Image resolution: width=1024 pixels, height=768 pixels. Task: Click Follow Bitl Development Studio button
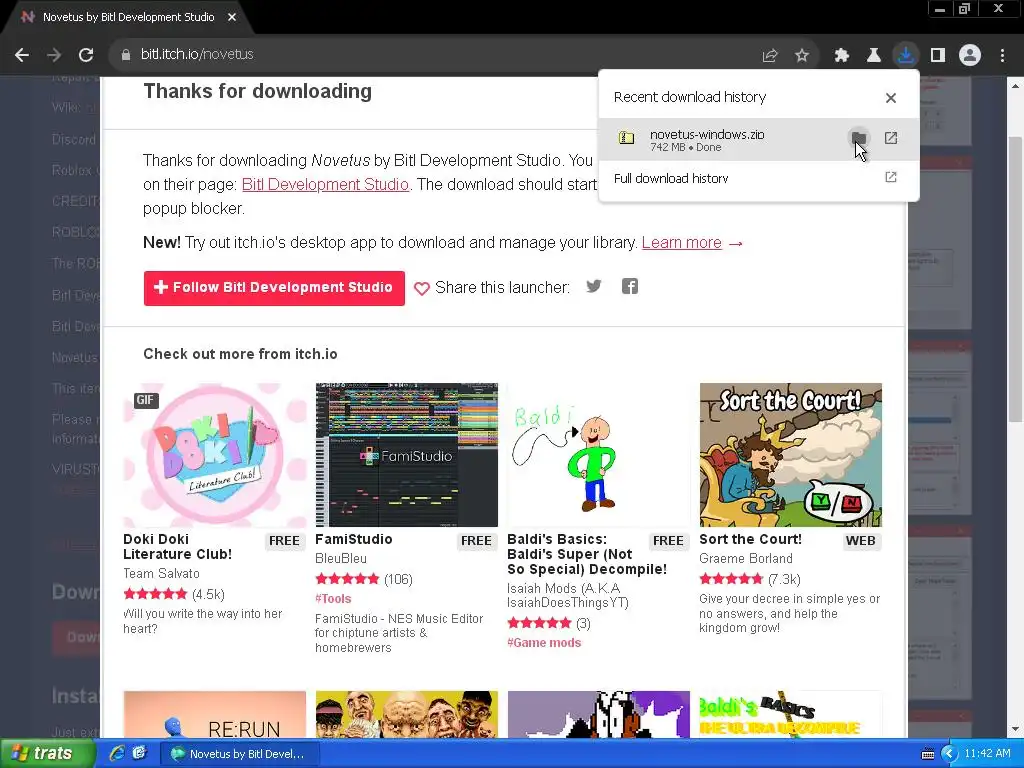click(274, 288)
